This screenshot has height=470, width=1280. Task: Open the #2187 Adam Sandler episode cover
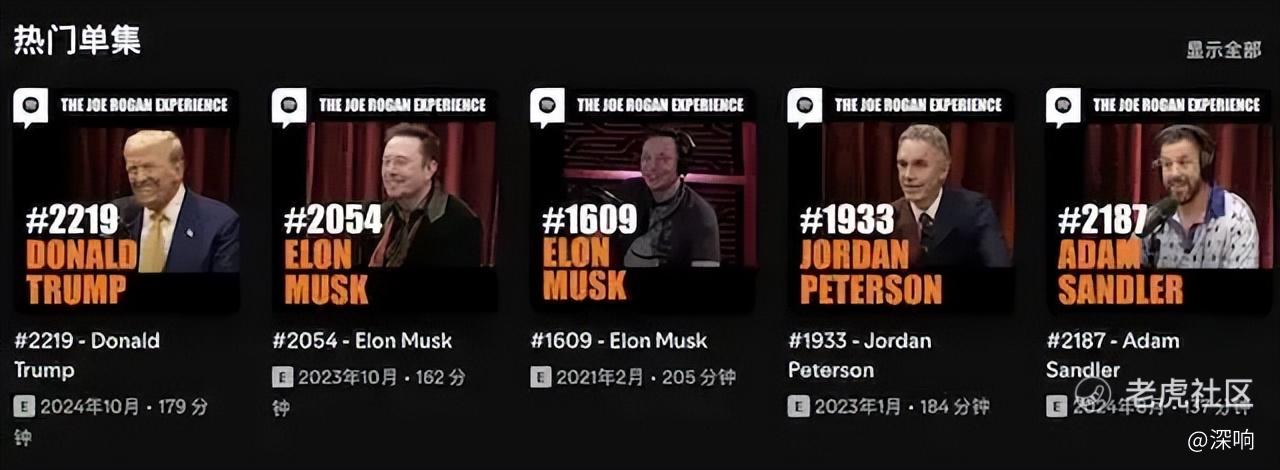click(1158, 201)
